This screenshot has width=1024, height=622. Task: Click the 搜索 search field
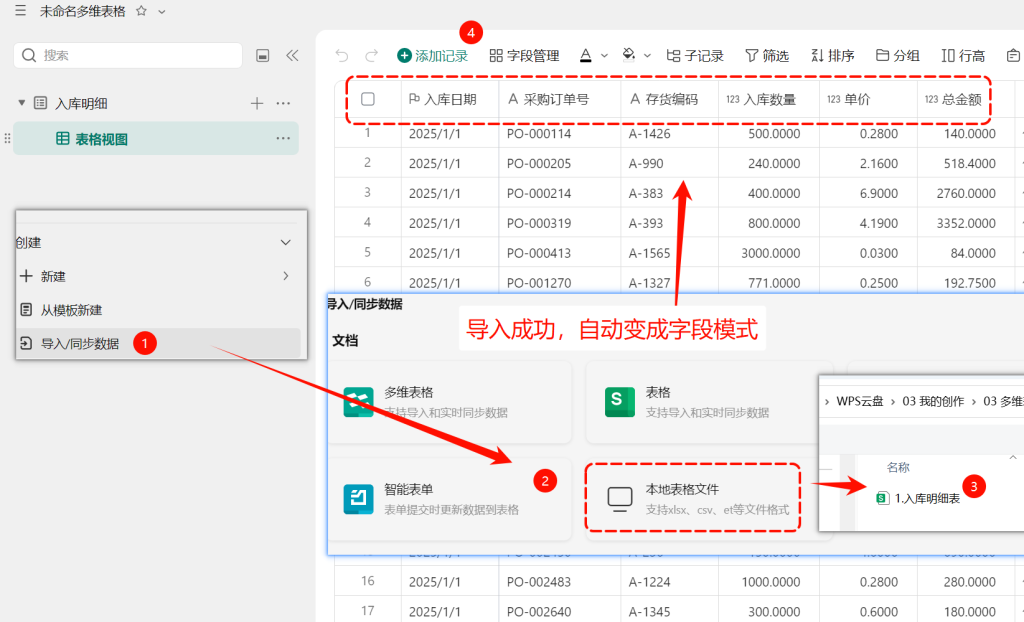tap(128, 56)
